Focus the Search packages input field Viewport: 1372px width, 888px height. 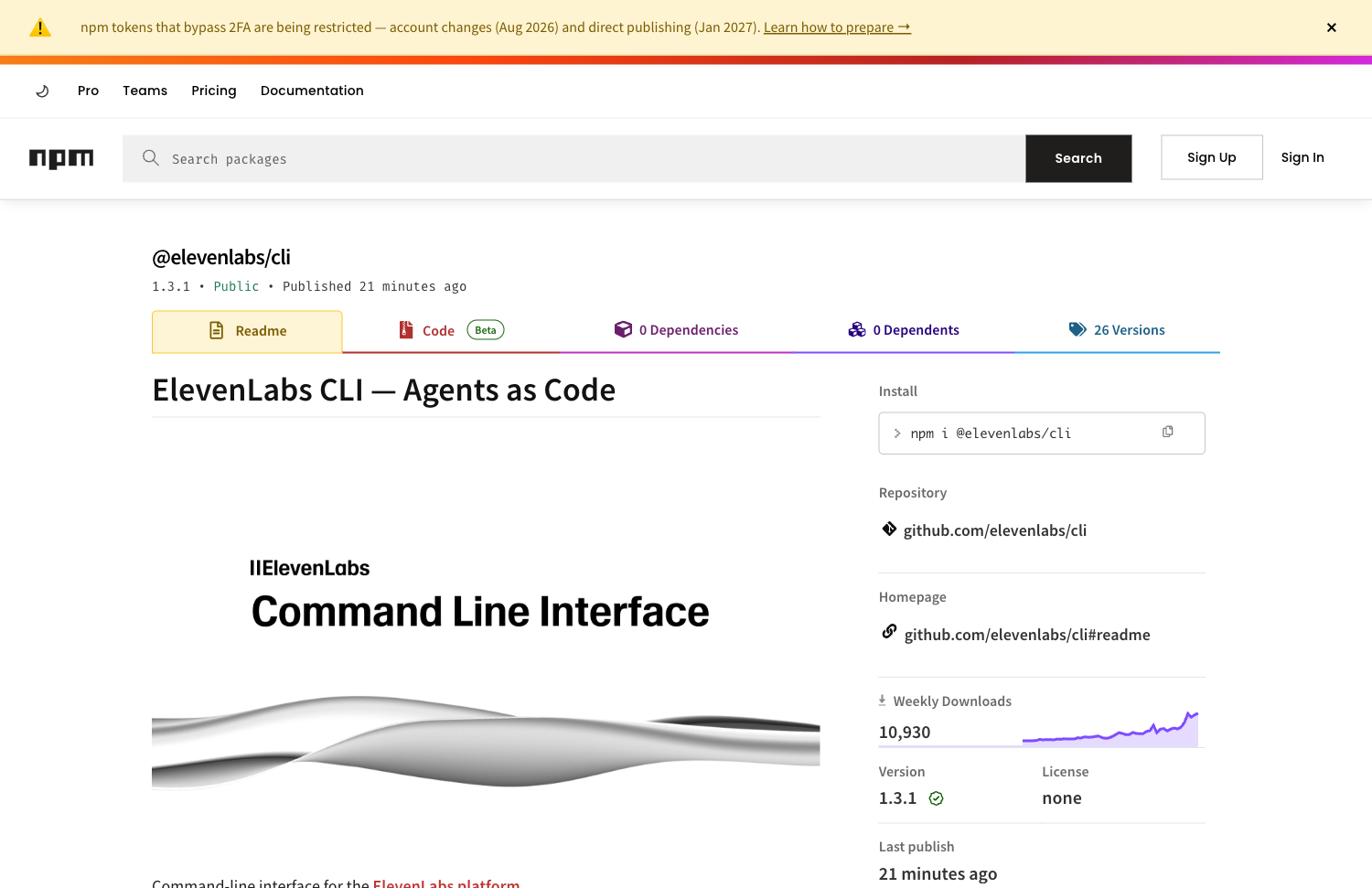(x=573, y=158)
